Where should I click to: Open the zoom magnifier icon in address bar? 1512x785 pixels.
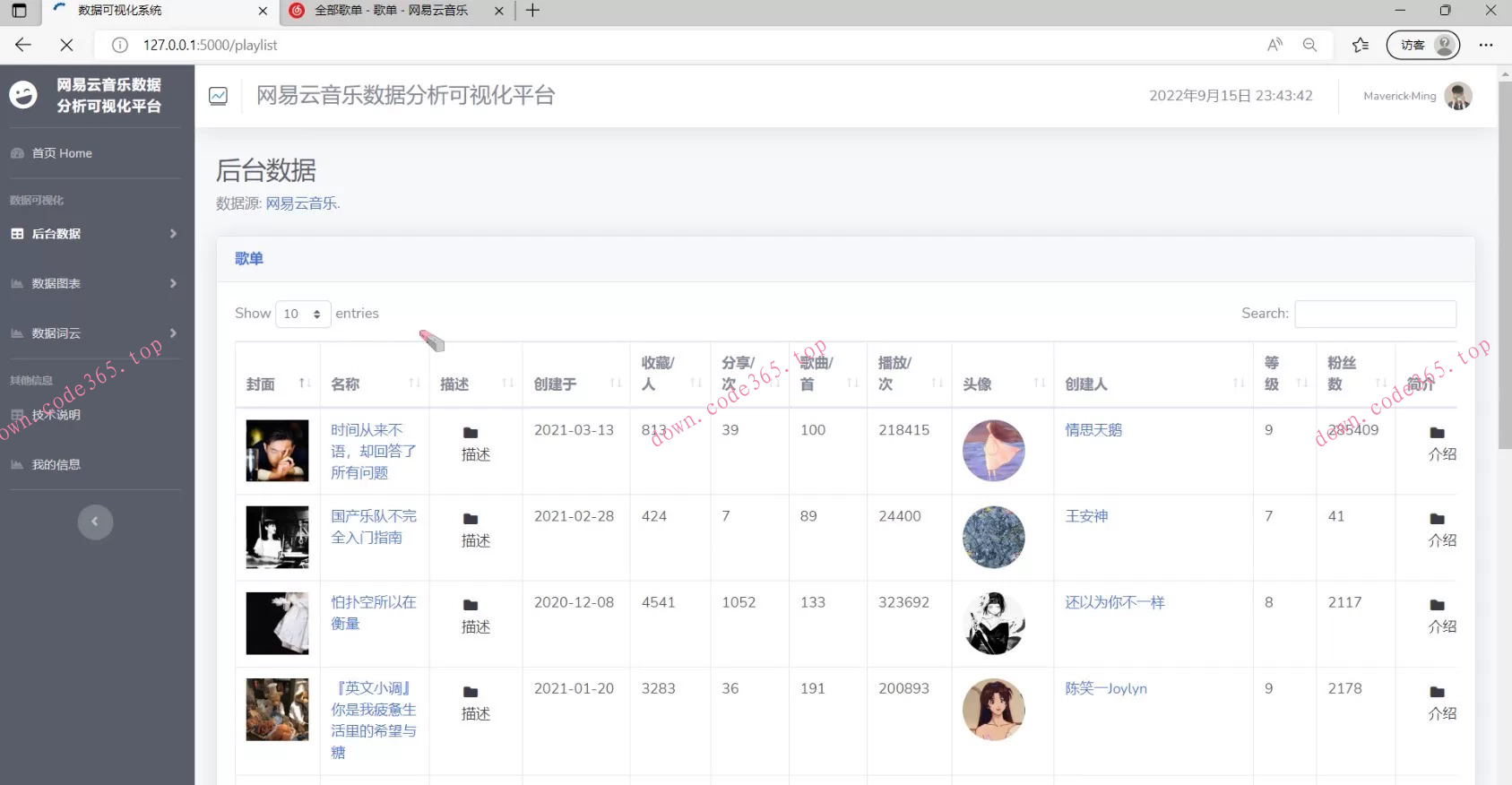click(1309, 45)
